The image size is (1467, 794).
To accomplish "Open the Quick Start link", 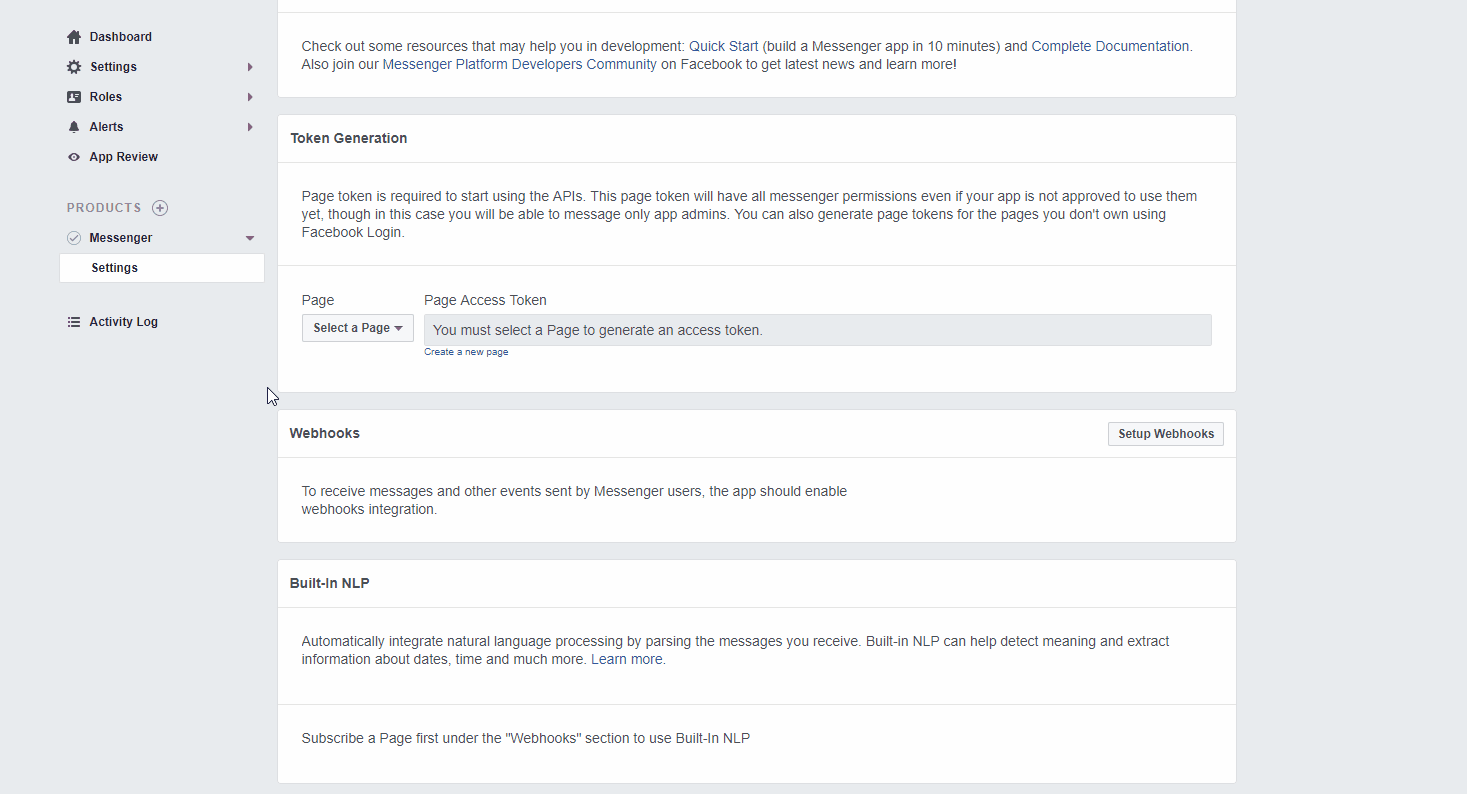I will coord(723,46).
